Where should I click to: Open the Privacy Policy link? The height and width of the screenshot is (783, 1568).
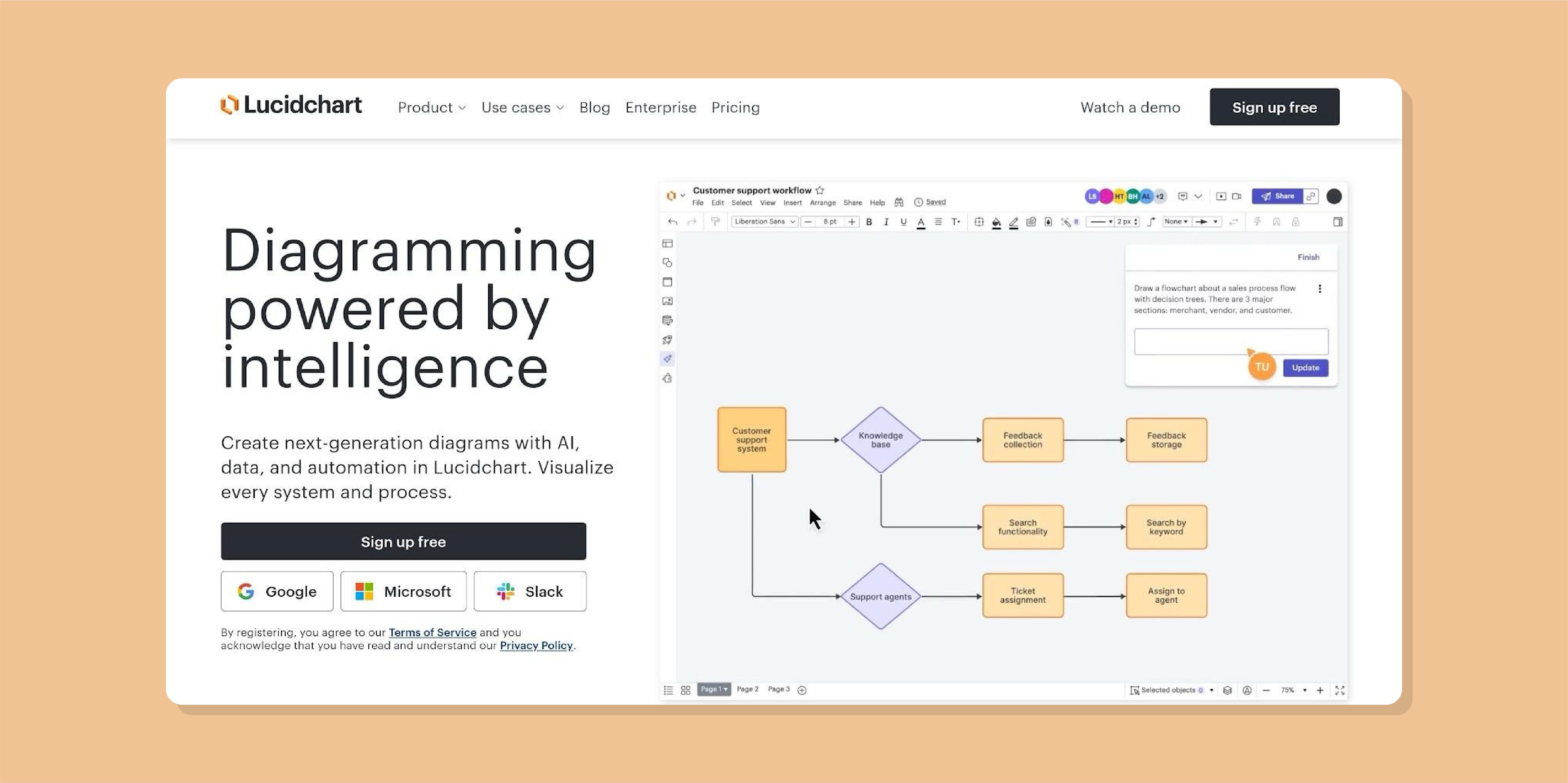tap(536, 646)
